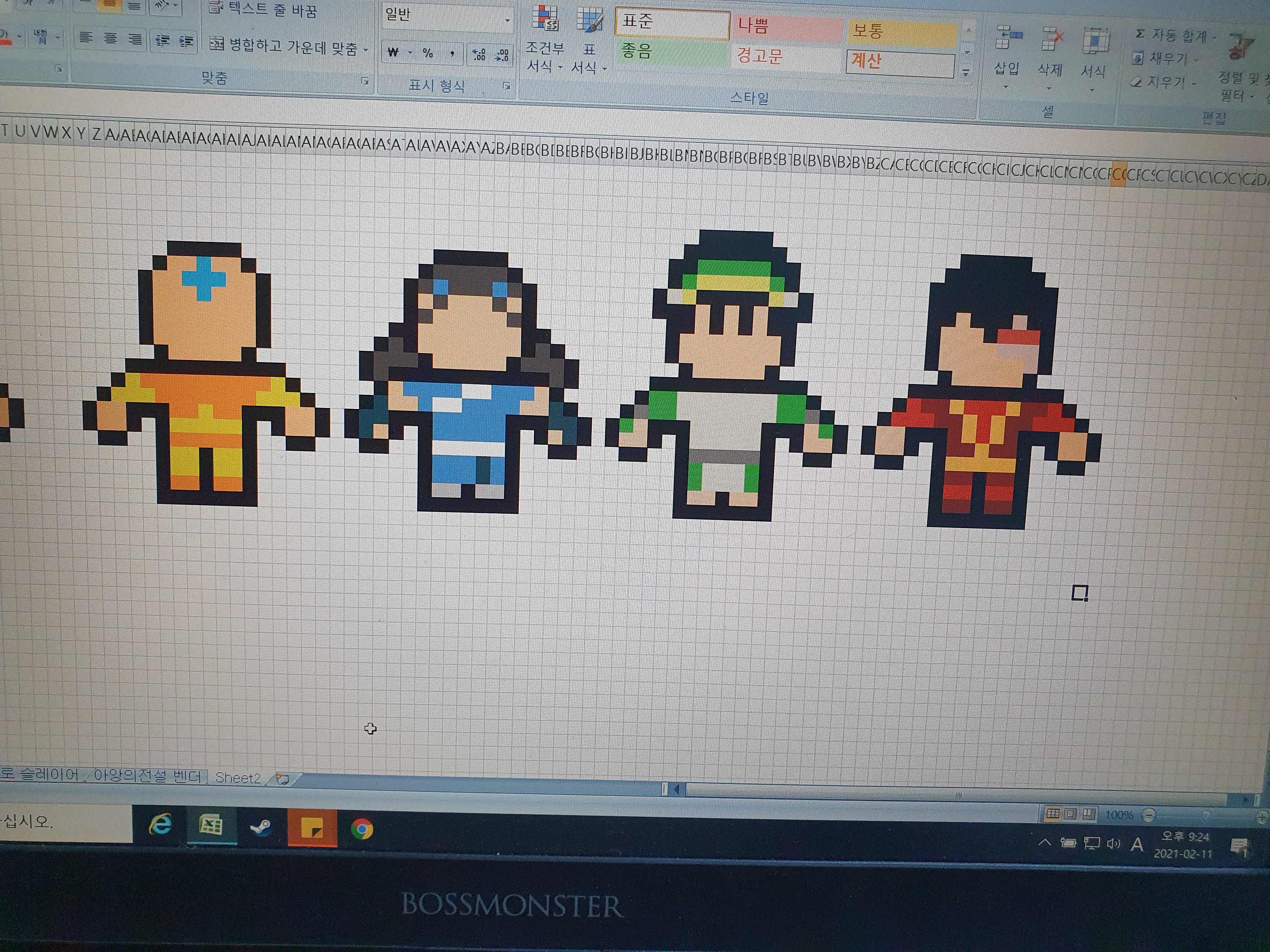Expand the styles gallery more arrow
1270x952 pixels.
point(966,73)
